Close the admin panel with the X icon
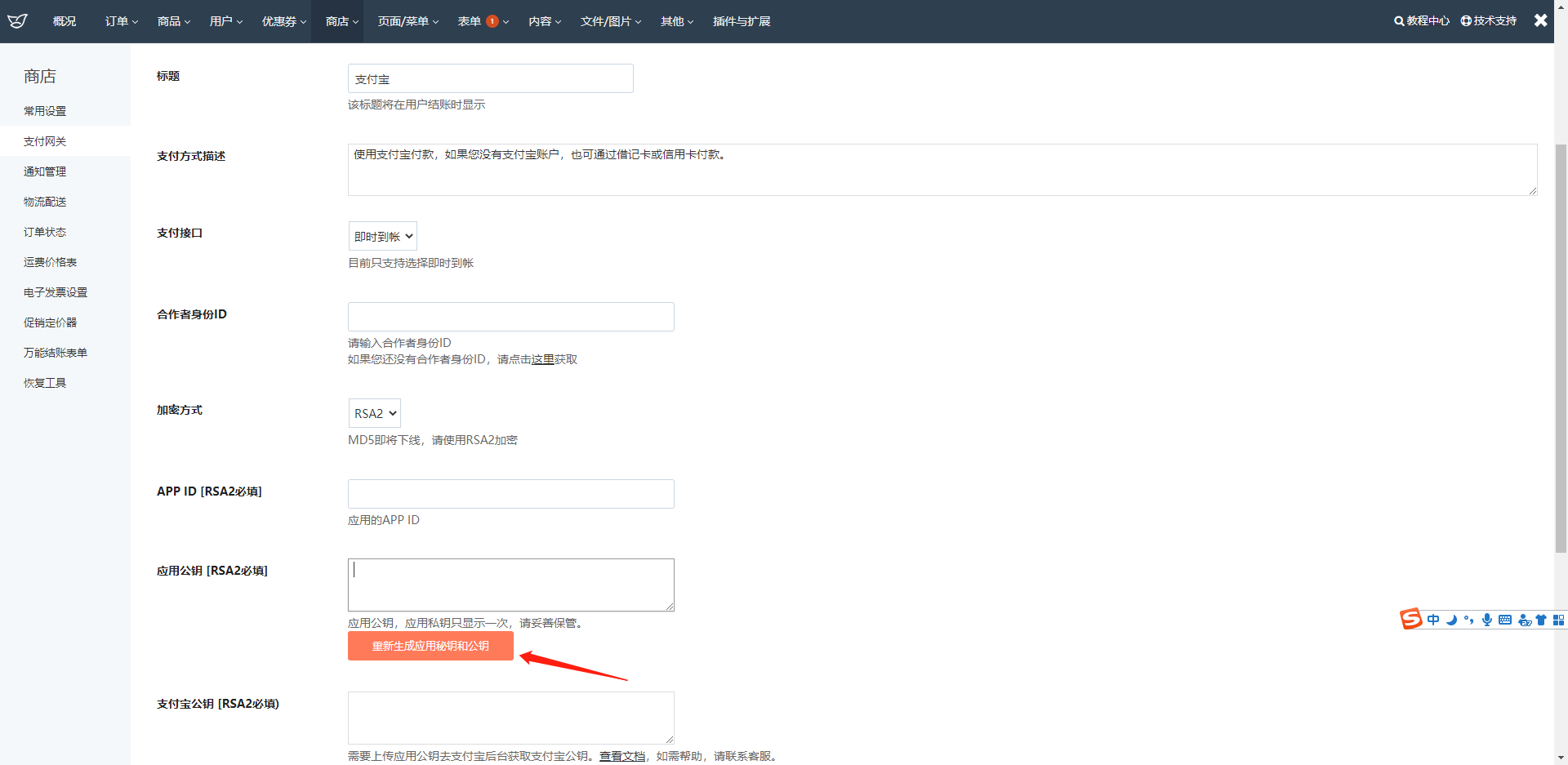 click(1540, 20)
